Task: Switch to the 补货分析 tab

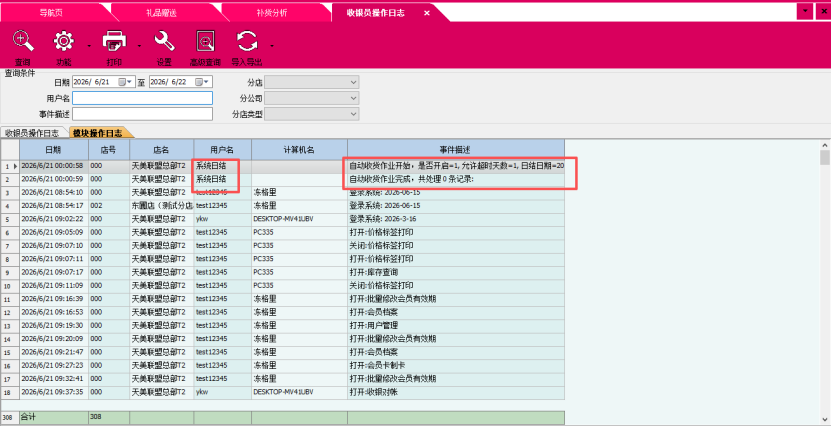Action: (271, 13)
